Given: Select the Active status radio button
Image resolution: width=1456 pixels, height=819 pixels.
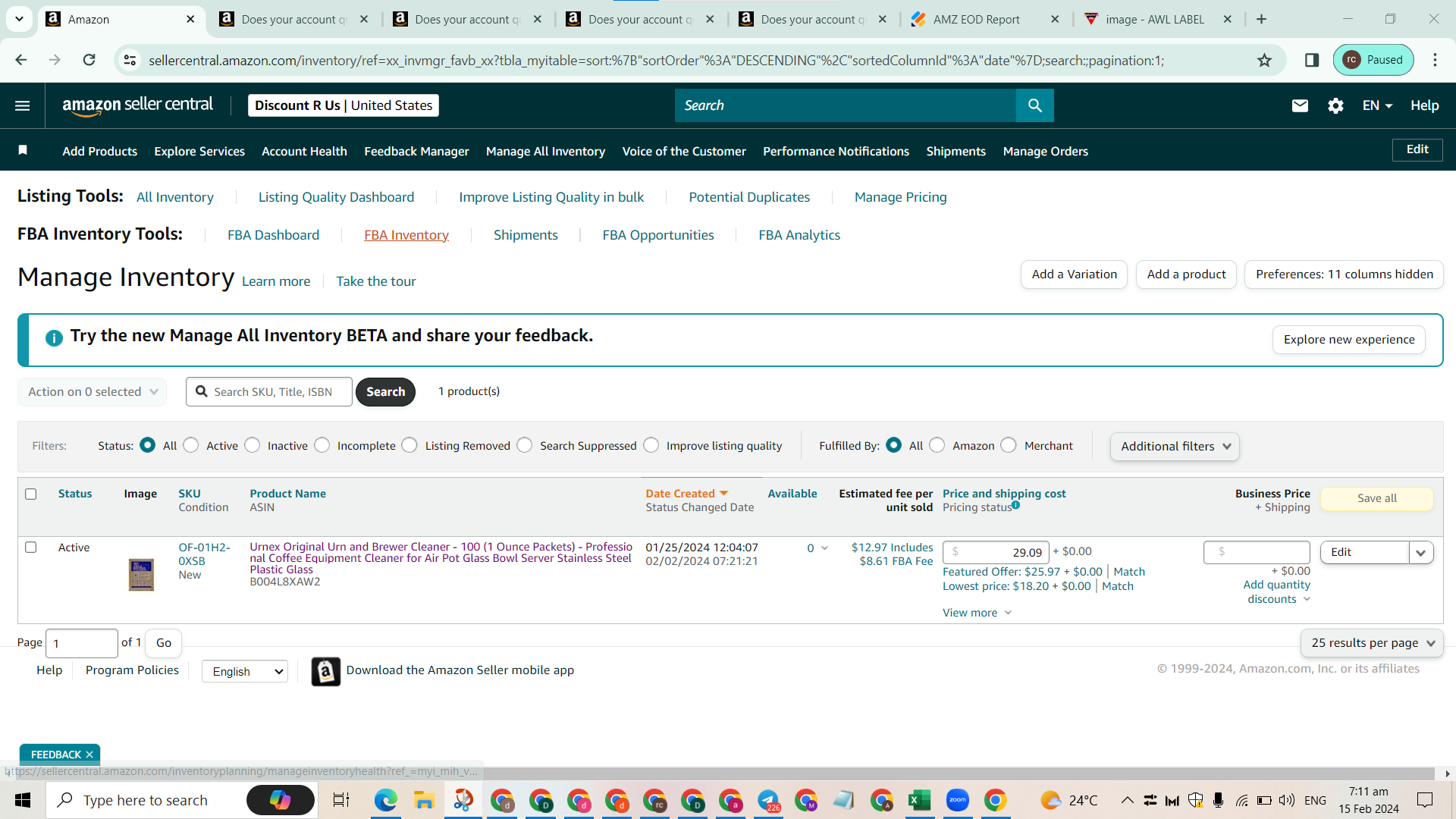Looking at the screenshot, I should click(191, 445).
